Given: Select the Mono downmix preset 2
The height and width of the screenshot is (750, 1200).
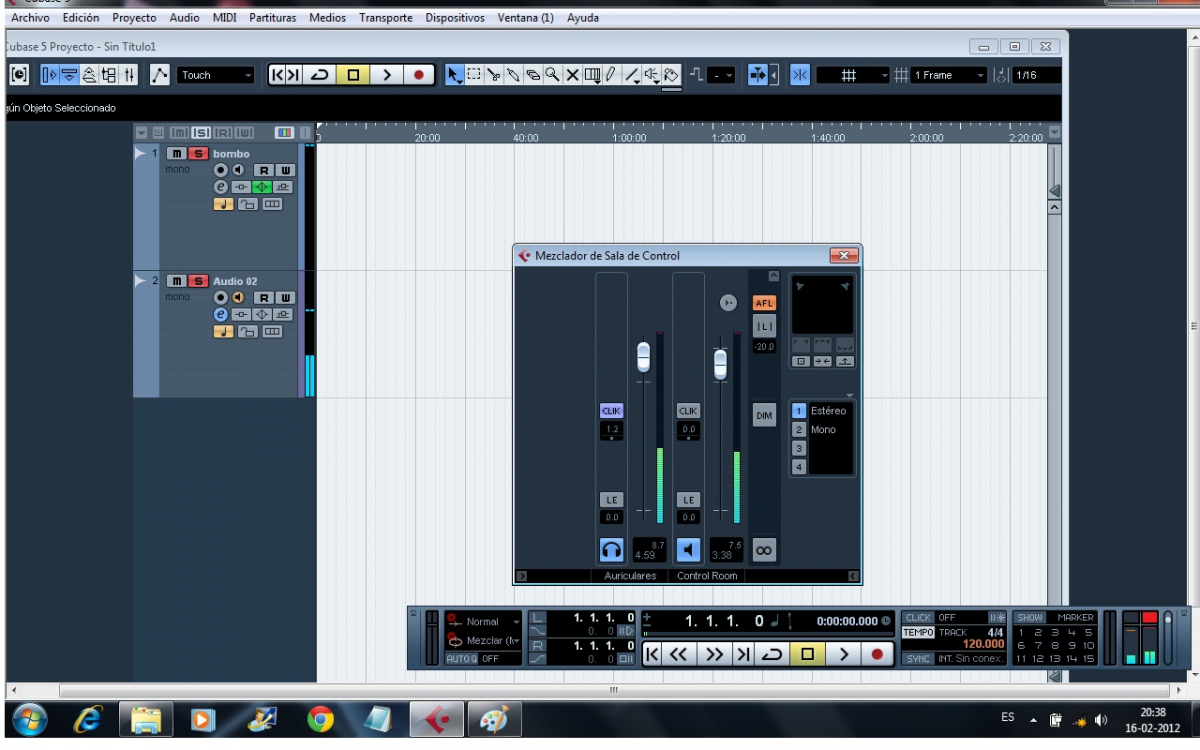Looking at the screenshot, I should coord(799,430).
